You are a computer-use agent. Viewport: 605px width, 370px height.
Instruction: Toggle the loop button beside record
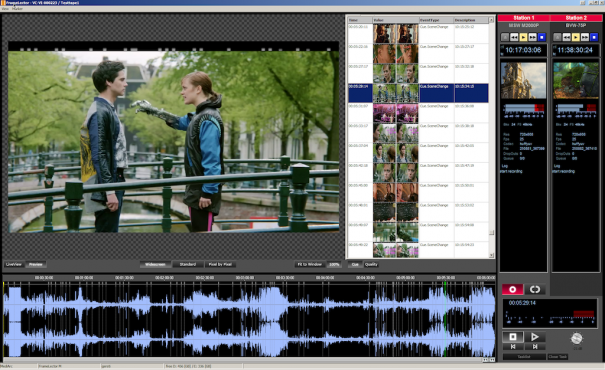click(534, 289)
